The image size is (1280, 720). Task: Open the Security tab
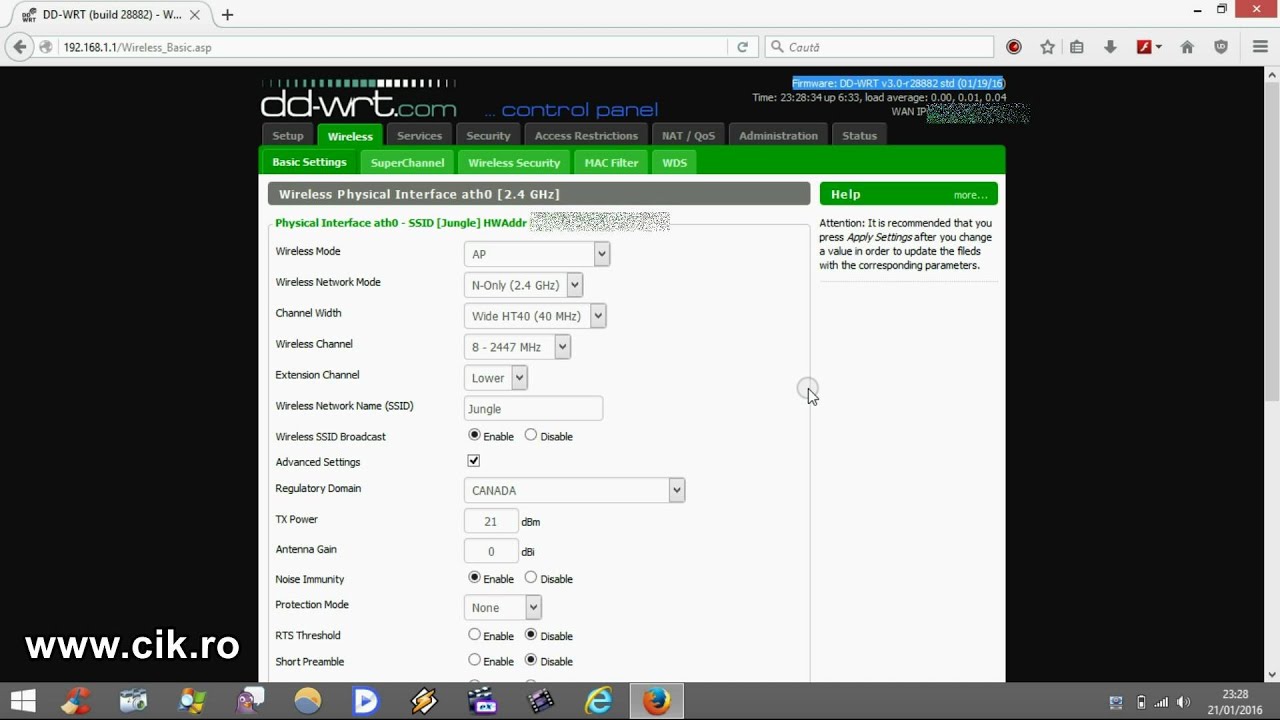488,136
